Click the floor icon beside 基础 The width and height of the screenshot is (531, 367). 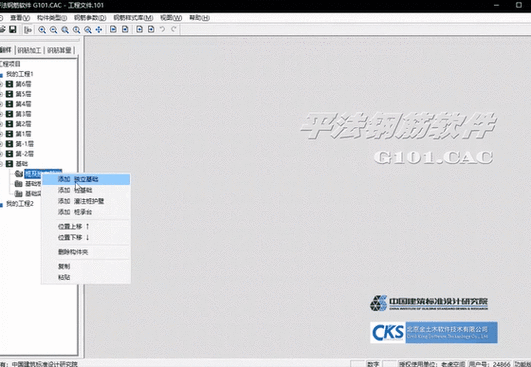[x=9, y=164]
